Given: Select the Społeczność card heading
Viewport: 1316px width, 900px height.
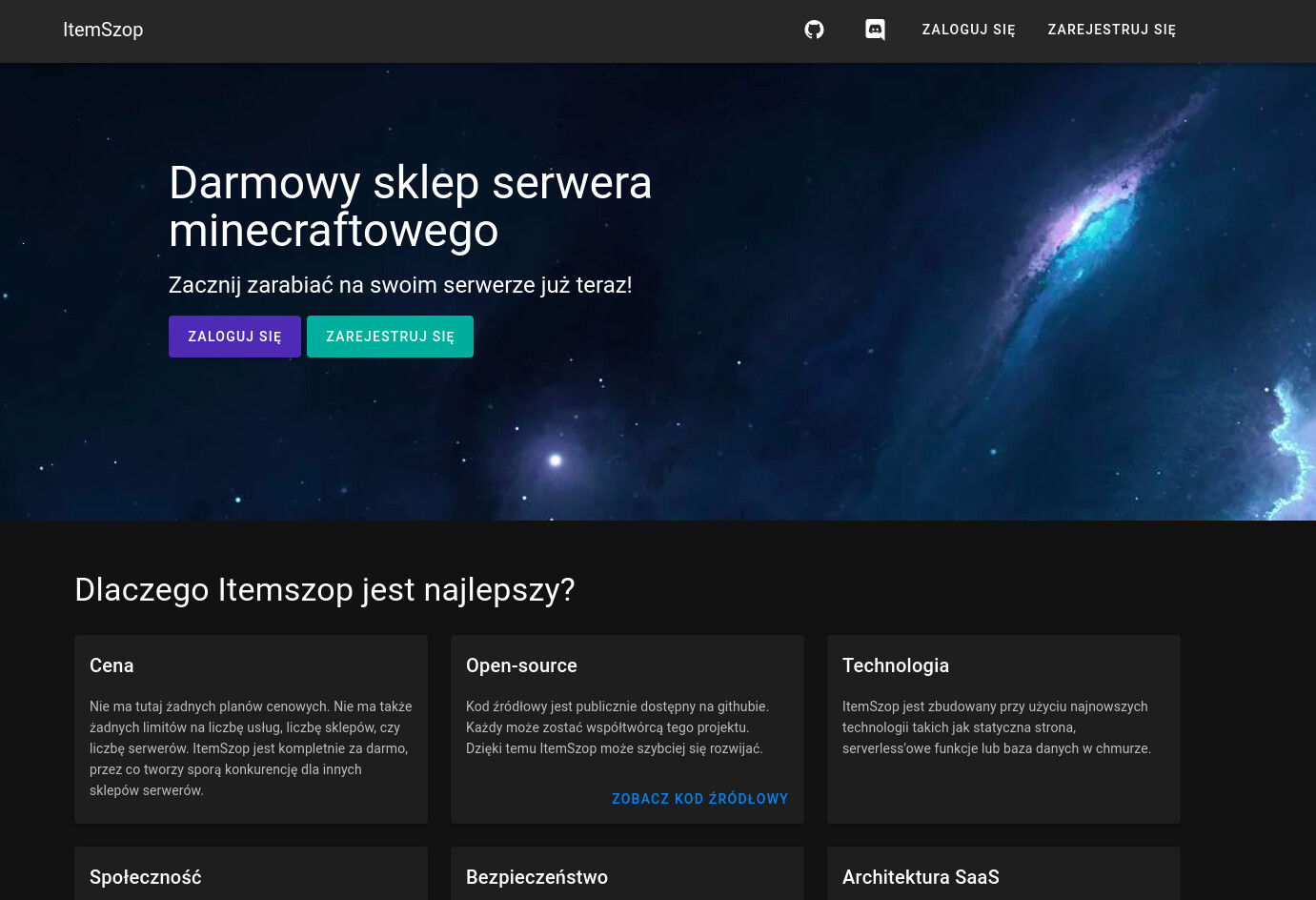Looking at the screenshot, I should [x=145, y=877].
